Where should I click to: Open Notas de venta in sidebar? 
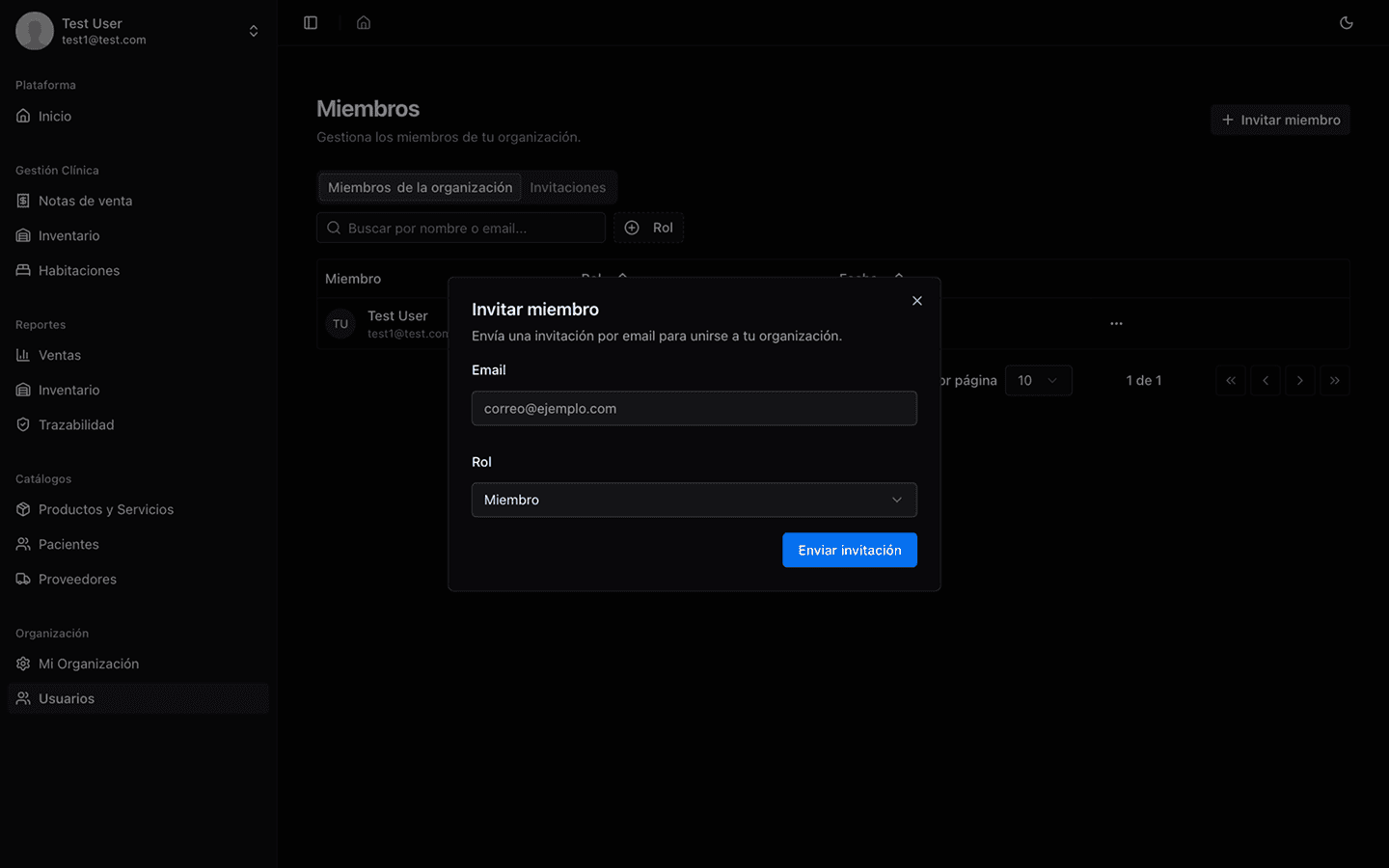(85, 201)
